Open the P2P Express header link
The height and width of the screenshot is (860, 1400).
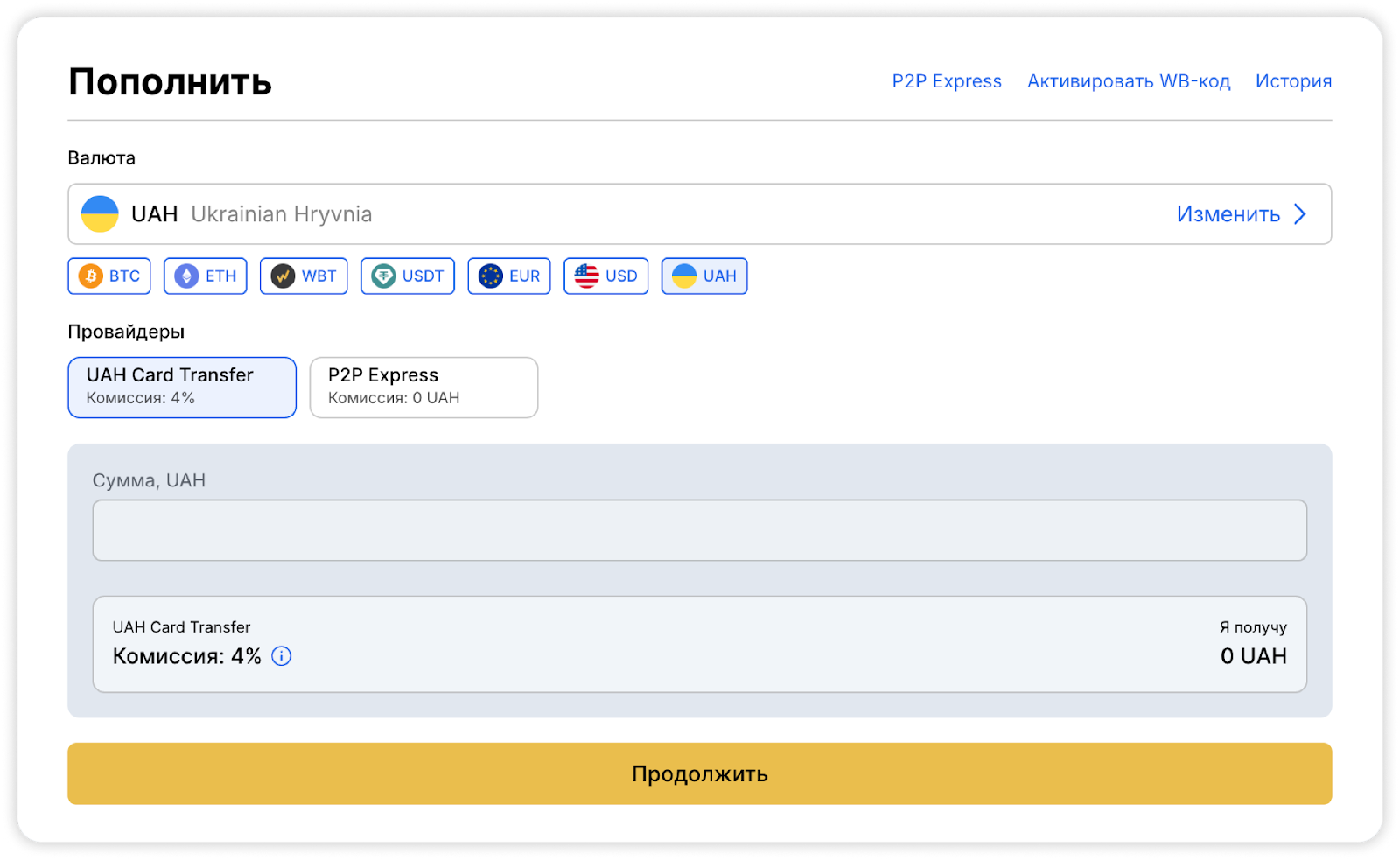[947, 81]
